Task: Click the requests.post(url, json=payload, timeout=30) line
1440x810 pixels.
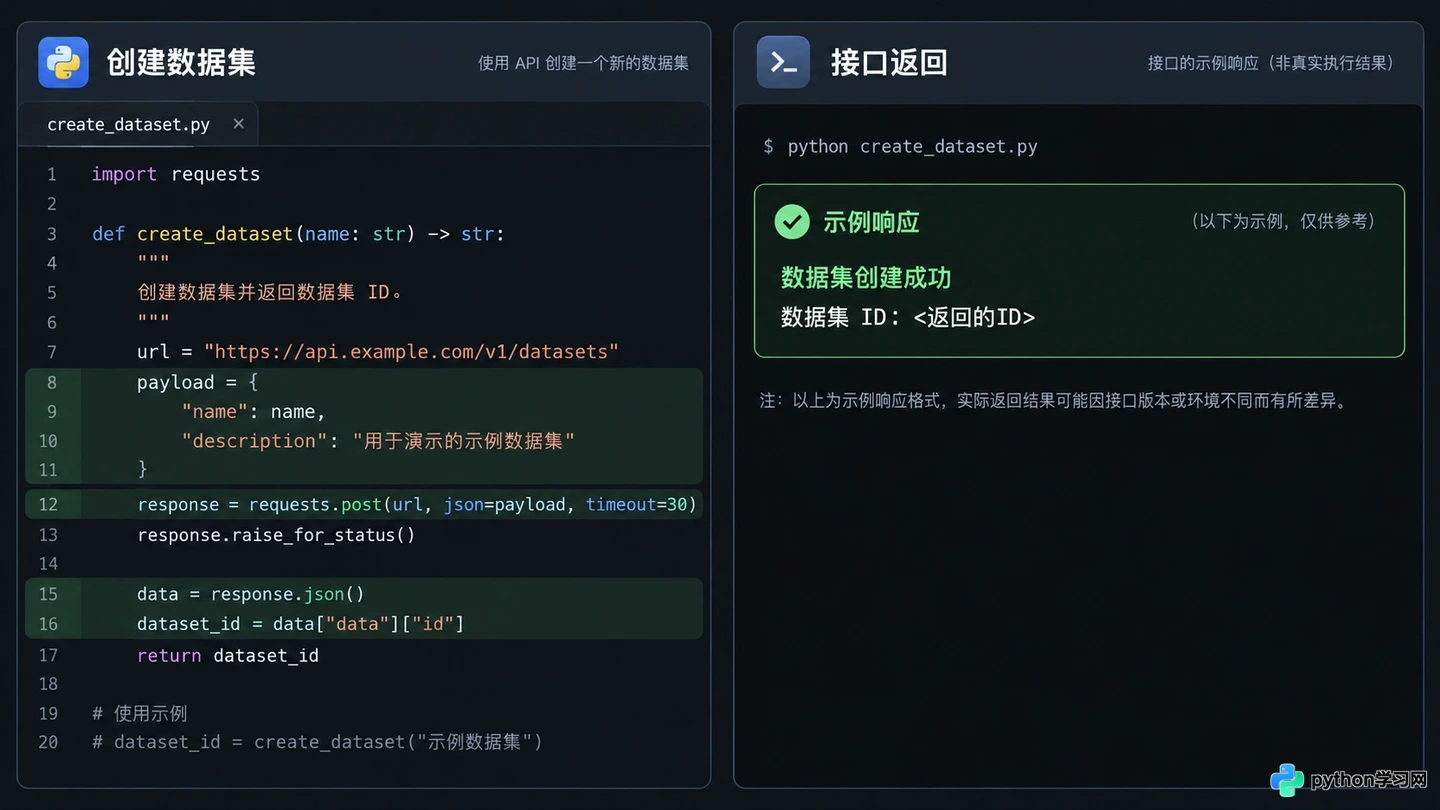Action: click(417, 505)
